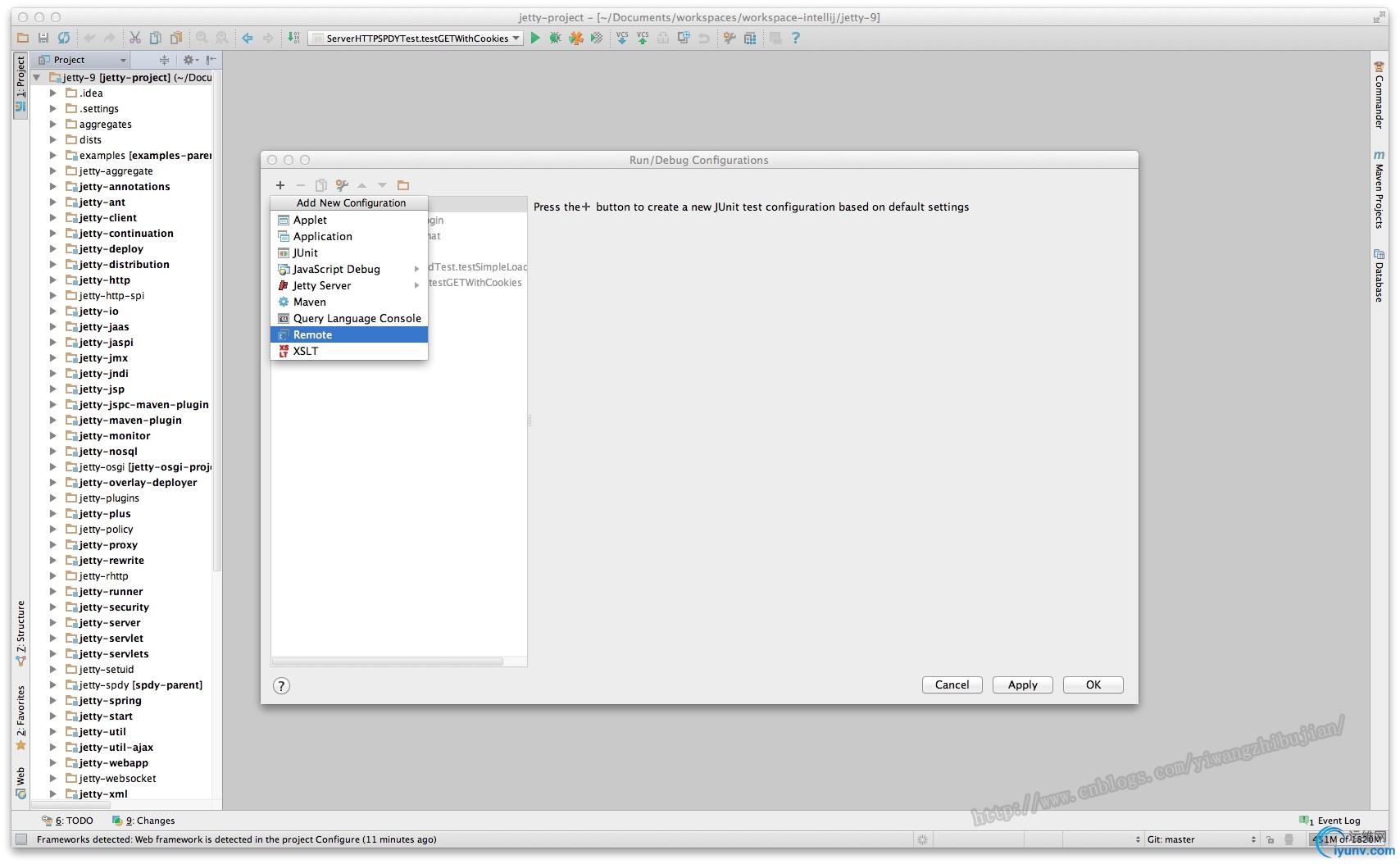Toggle the 2: Favorites tool window
The width and height of the screenshot is (1400, 864).
(x=20, y=718)
